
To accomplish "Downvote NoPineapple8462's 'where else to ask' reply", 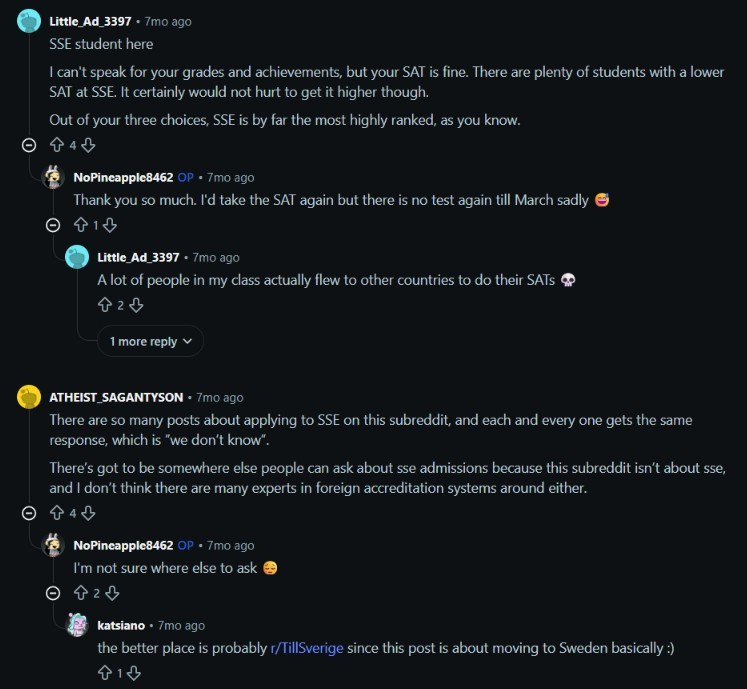I will point(112,593).
